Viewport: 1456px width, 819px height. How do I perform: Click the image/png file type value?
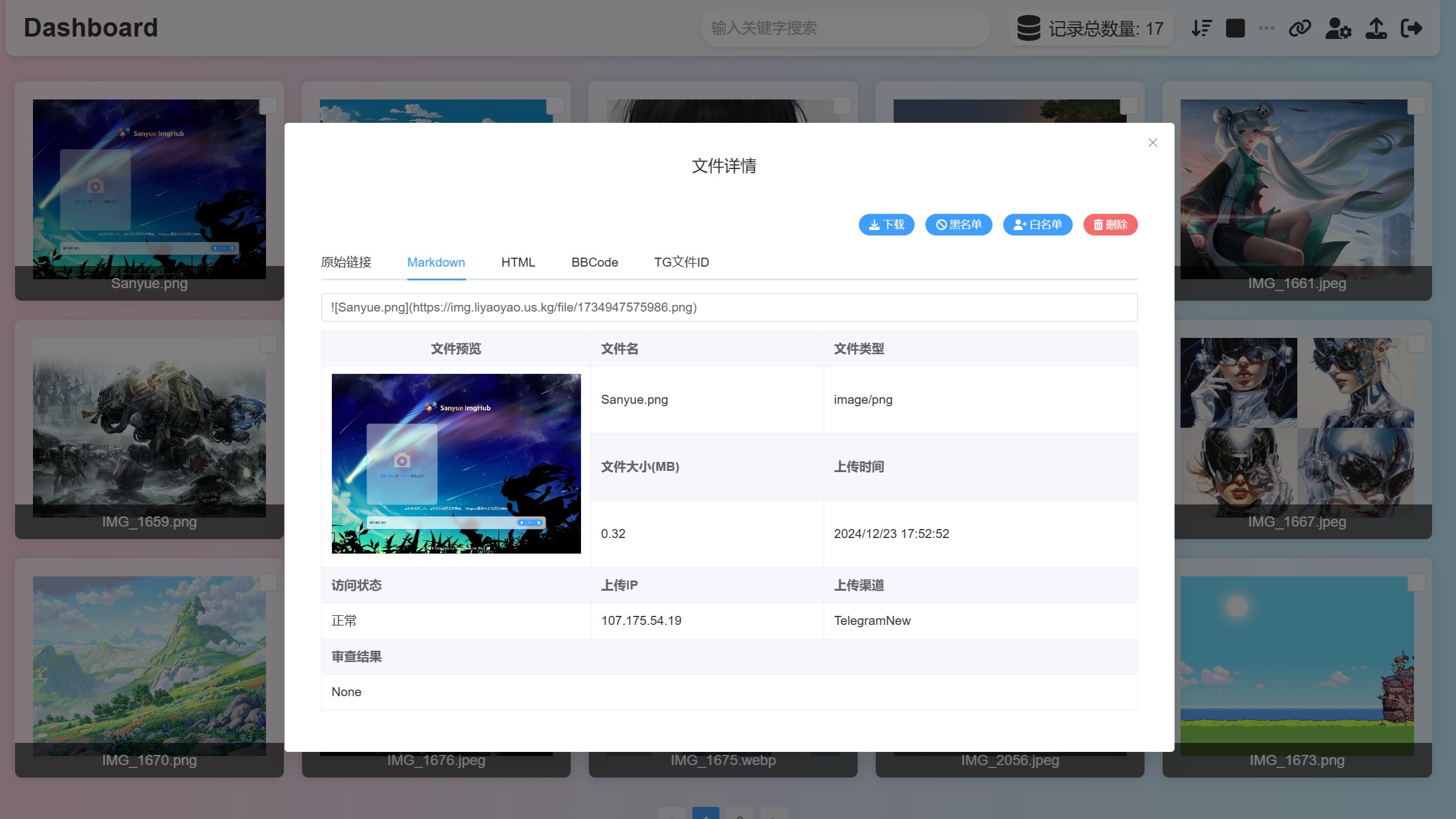click(x=863, y=400)
